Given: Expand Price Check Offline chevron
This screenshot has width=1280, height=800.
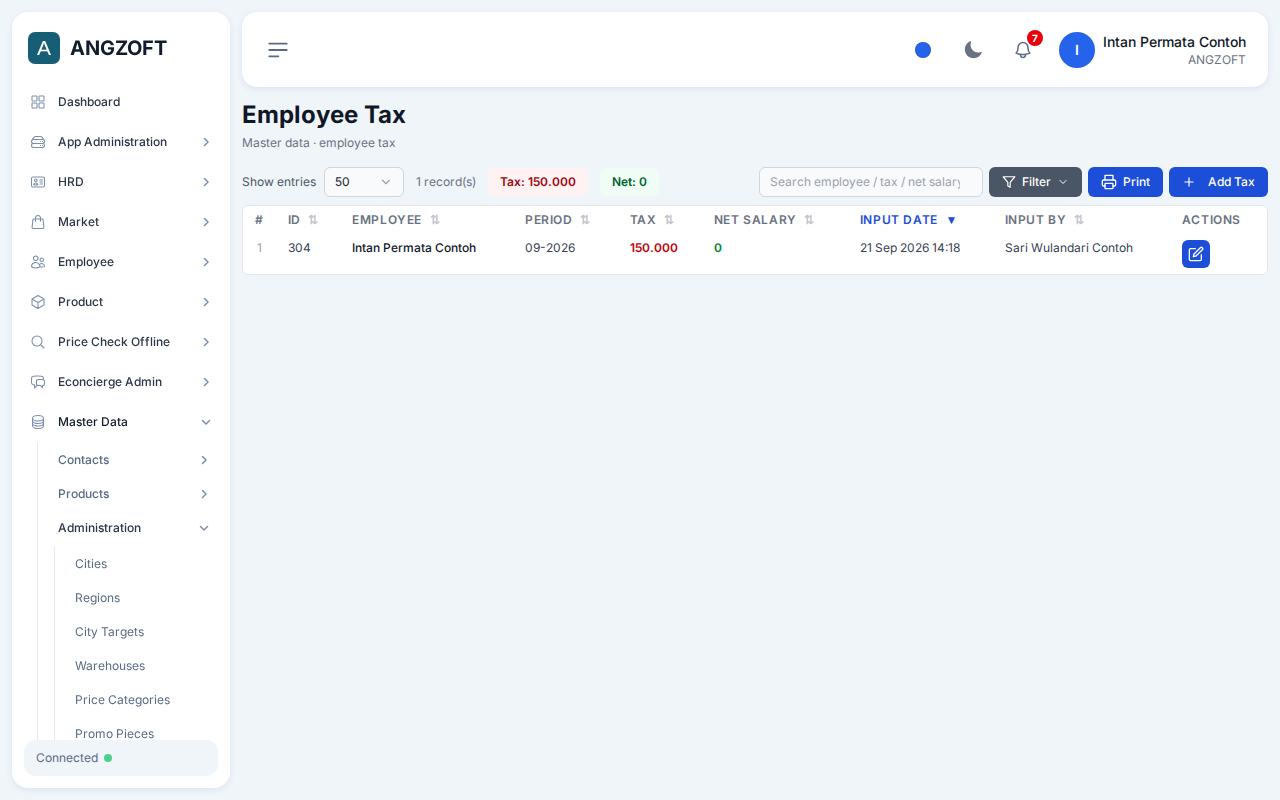Looking at the screenshot, I should click(x=206, y=342).
